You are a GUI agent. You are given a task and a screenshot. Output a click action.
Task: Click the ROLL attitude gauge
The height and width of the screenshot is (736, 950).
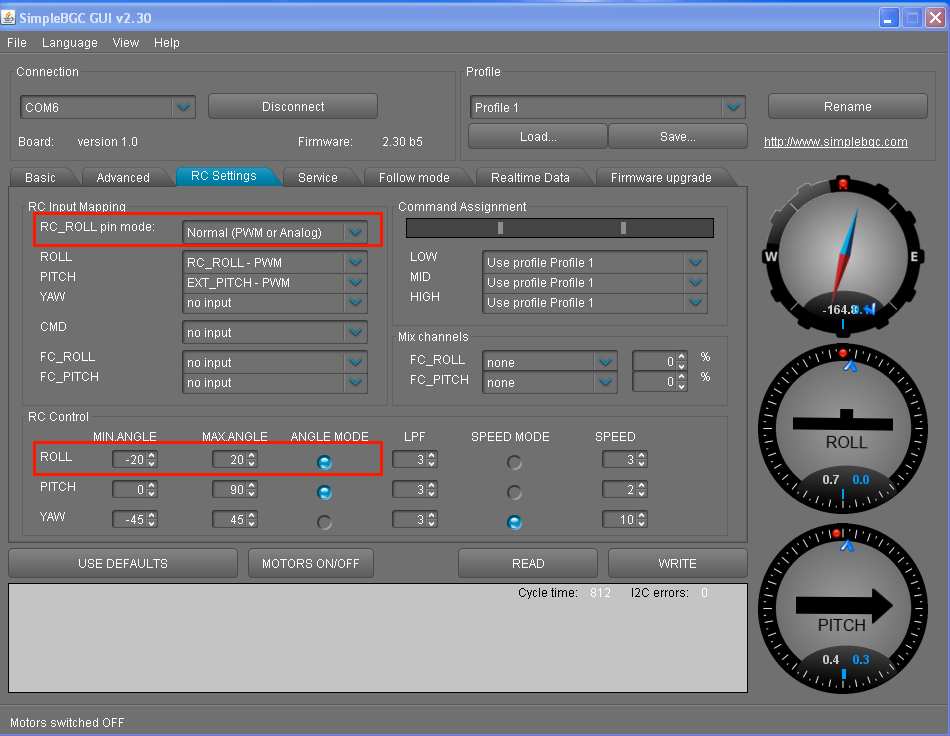(843, 428)
